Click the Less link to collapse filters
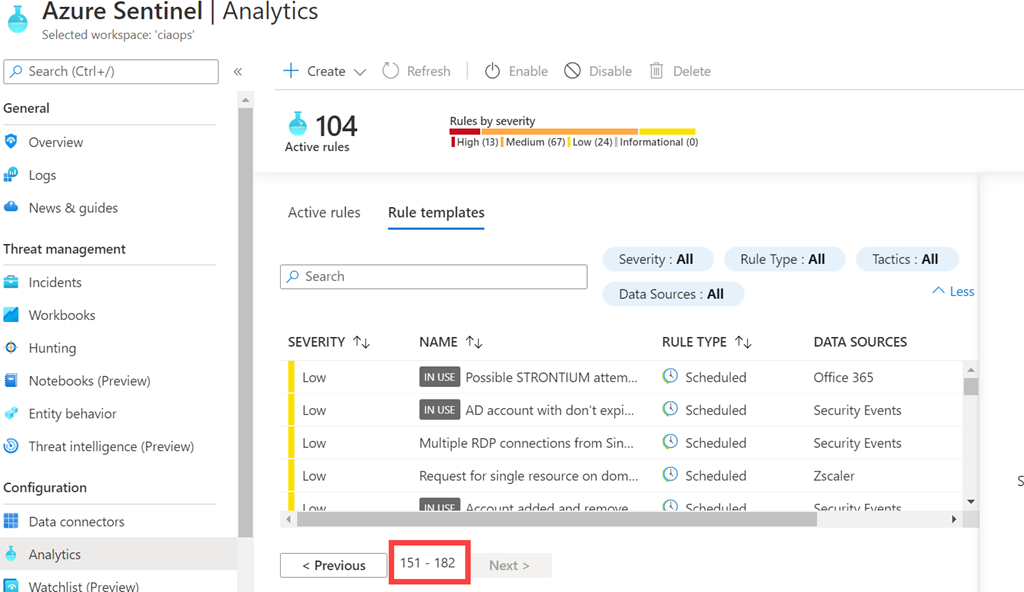Viewport: 1024px width, 592px height. [953, 291]
